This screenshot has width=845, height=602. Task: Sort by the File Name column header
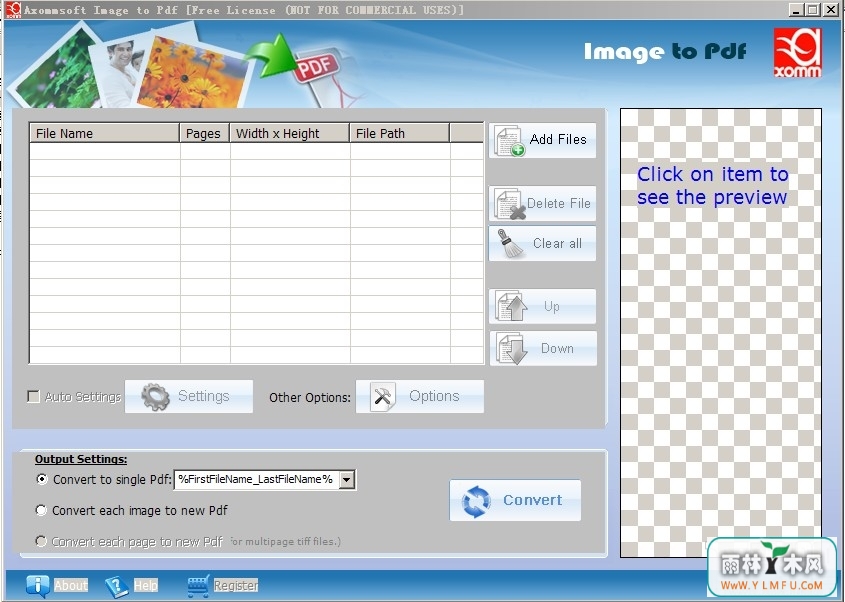105,133
